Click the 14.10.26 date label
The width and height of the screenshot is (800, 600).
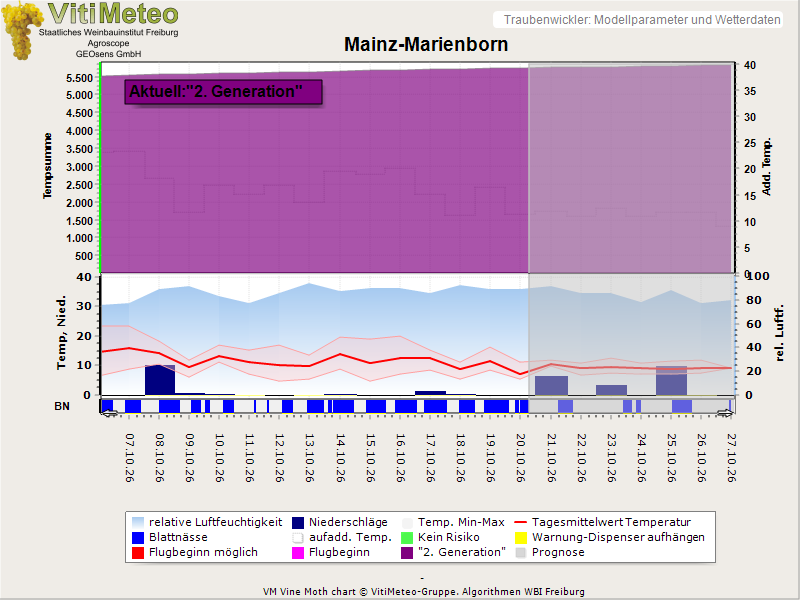(340, 458)
